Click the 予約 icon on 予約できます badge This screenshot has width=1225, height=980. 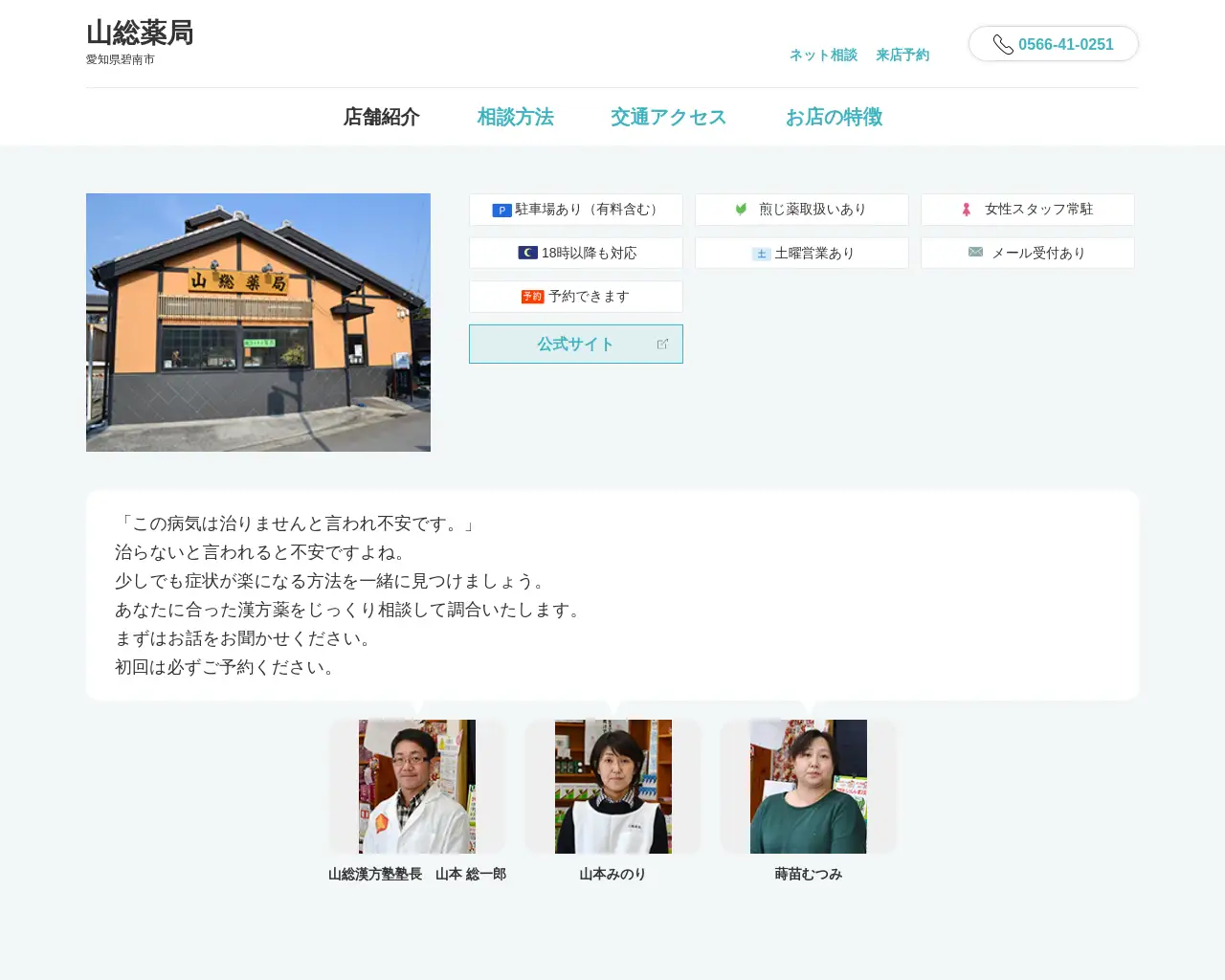[534, 296]
